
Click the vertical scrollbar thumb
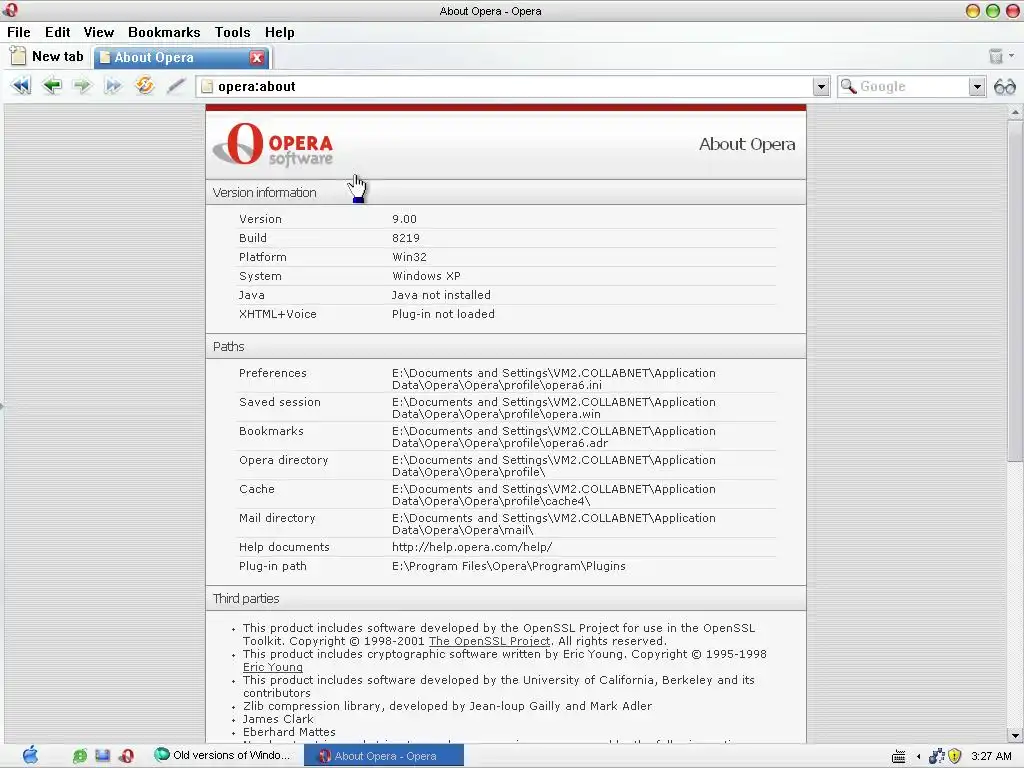(x=1015, y=291)
